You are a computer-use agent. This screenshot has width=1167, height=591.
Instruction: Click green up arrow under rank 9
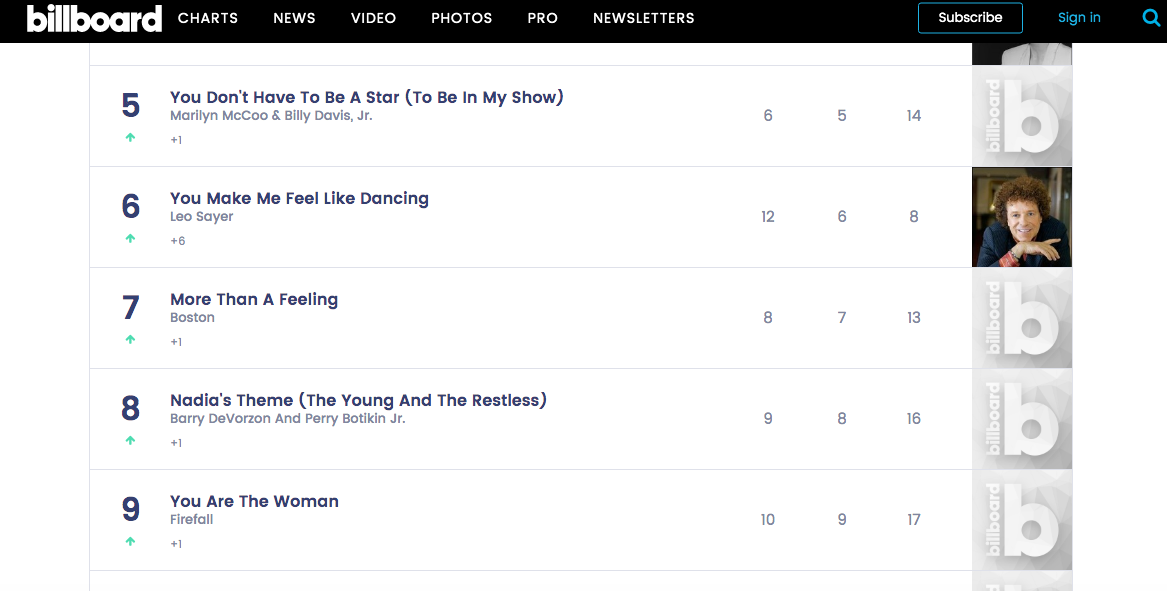tap(130, 542)
